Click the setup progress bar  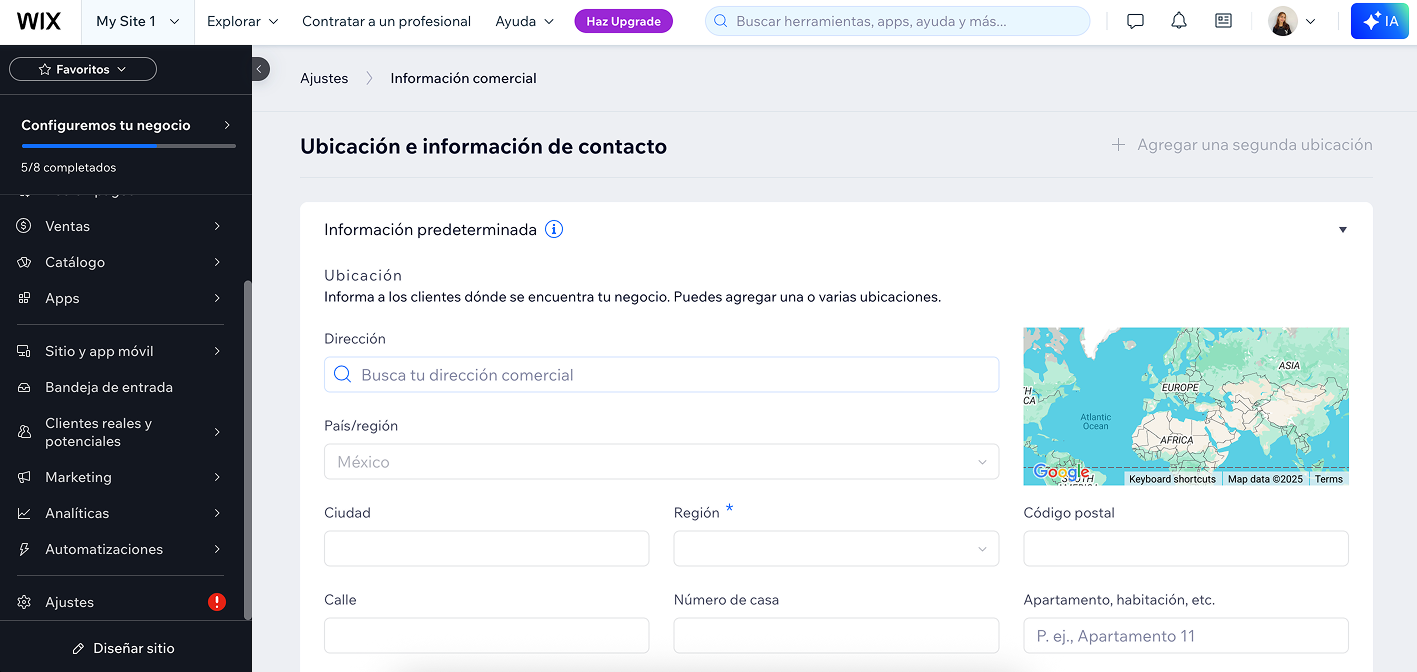click(x=128, y=146)
